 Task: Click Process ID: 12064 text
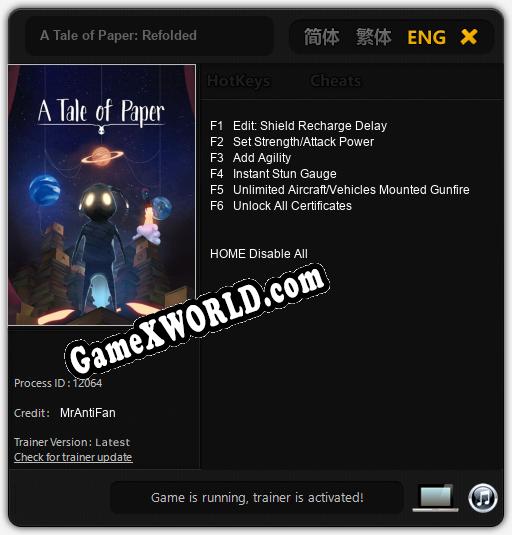point(58,383)
